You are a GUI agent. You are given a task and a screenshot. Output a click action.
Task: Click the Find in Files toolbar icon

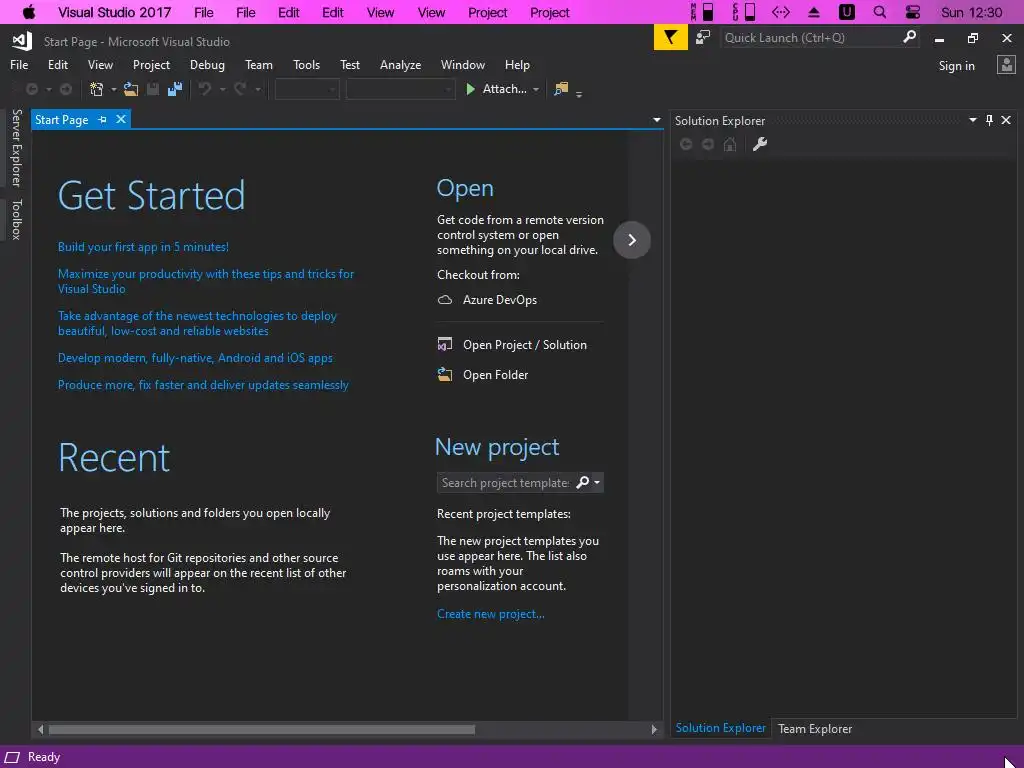[561, 89]
